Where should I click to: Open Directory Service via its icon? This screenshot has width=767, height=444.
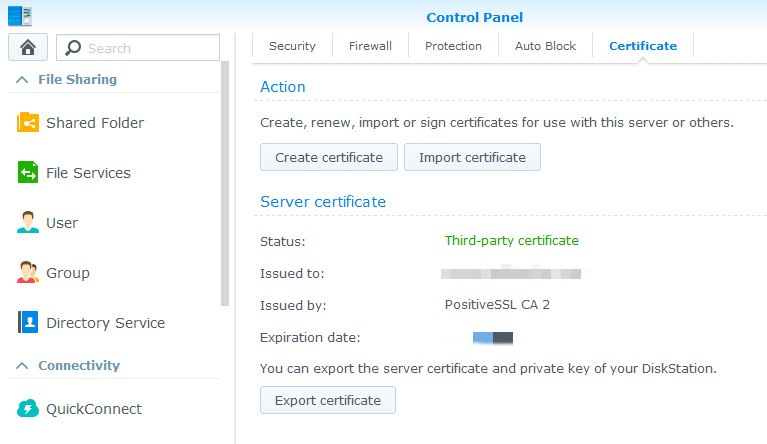28,323
